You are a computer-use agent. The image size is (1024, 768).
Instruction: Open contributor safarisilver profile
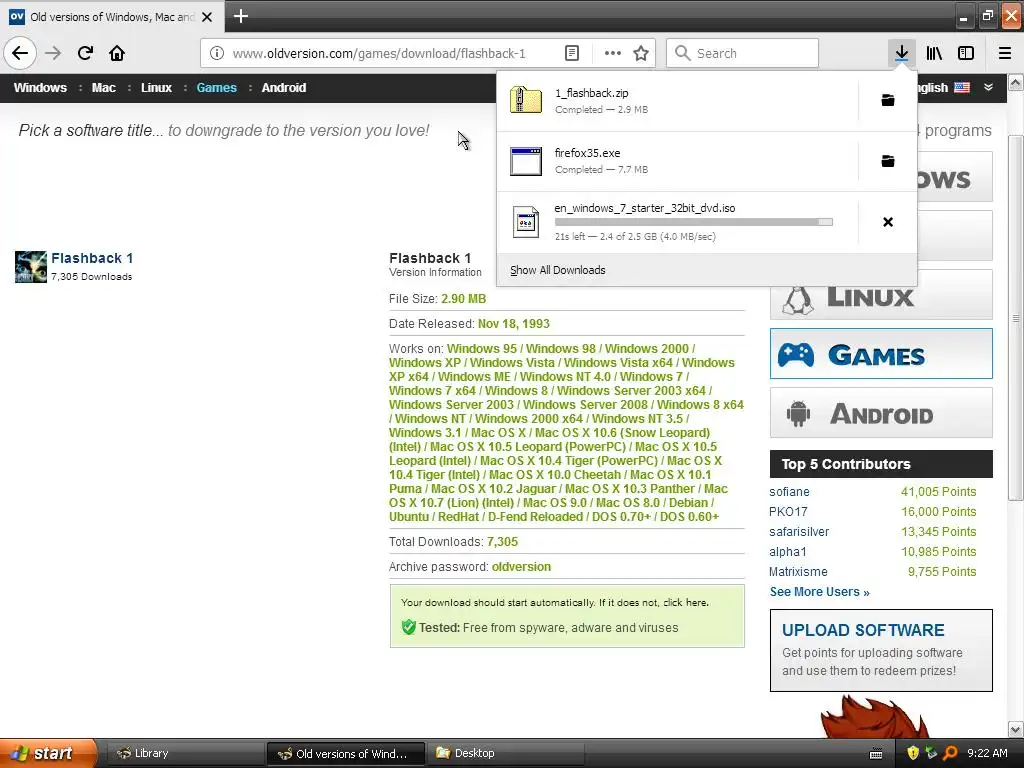coord(799,532)
